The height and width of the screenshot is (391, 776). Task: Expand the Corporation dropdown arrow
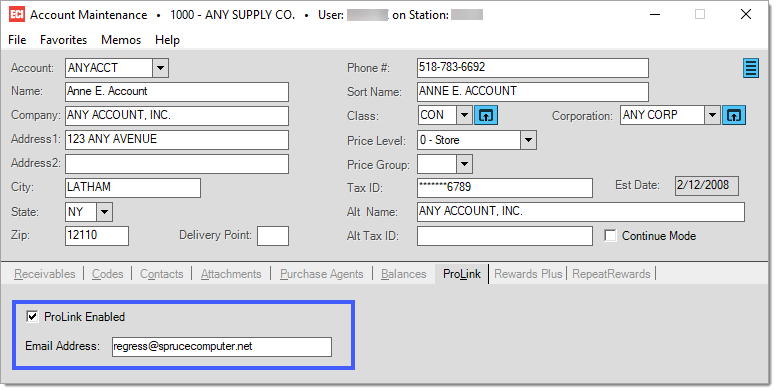point(712,115)
